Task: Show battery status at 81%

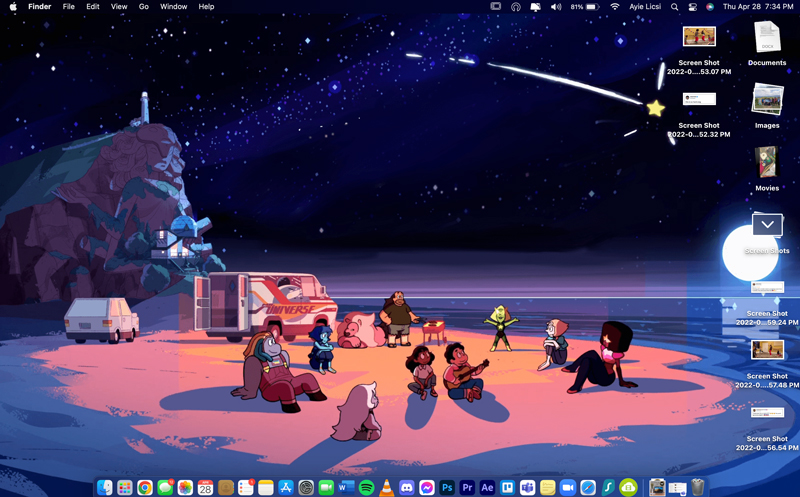Action: click(584, 7)
